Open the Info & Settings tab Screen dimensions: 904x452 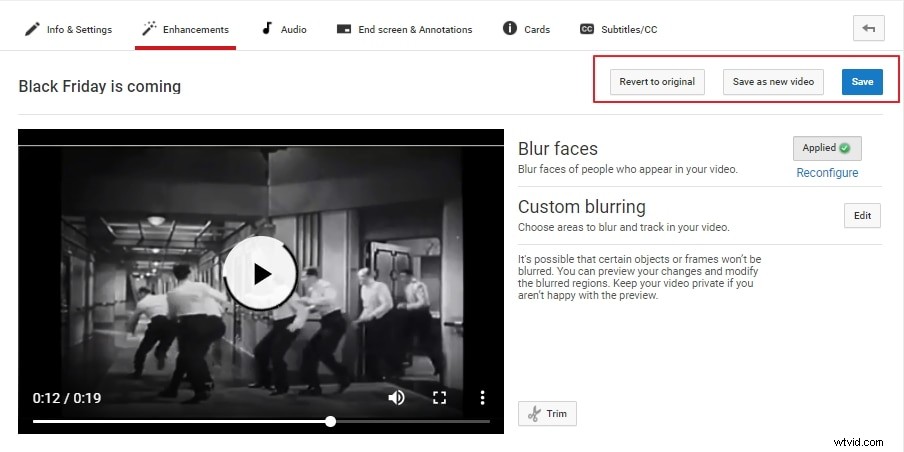pyautogui.click(x=68, y=29)
